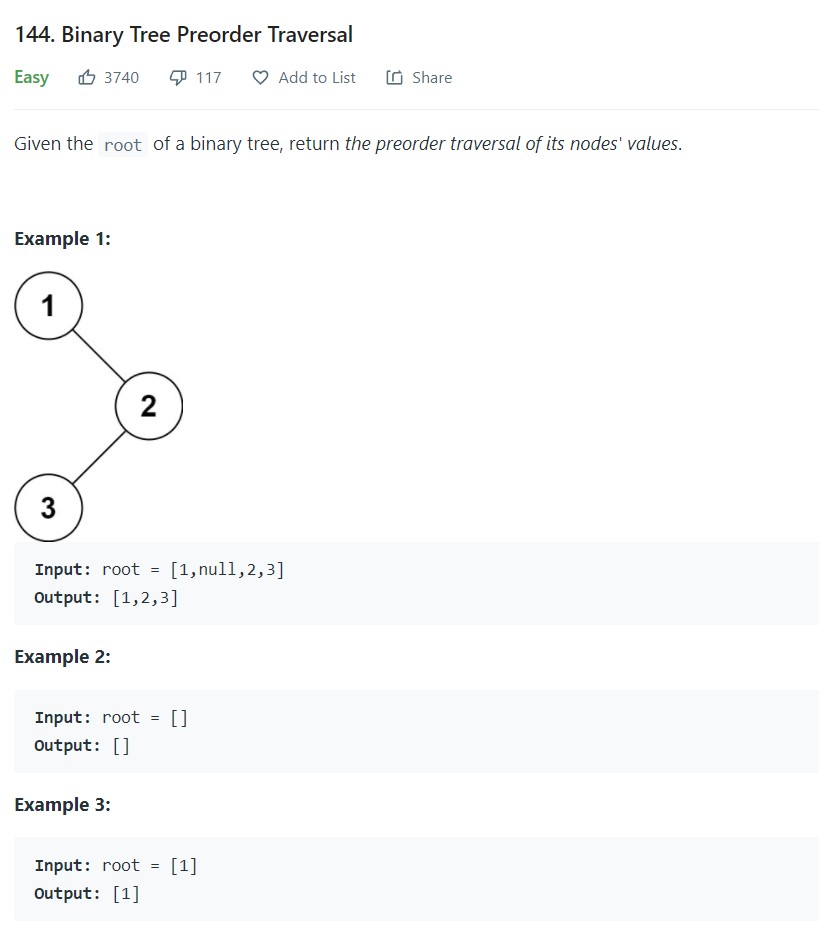Click the Easy difficulty label
The width and height of the screenshot is (819, 928).
(31, 77)
